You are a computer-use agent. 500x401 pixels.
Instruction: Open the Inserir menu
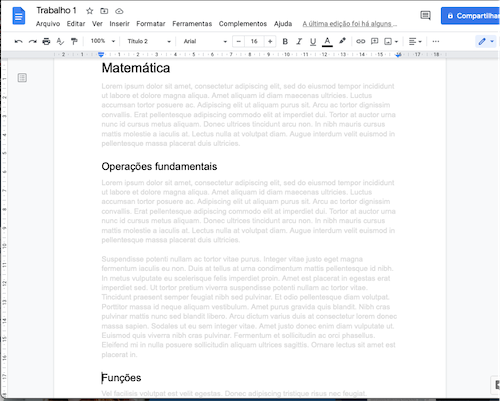coord(119,24)
